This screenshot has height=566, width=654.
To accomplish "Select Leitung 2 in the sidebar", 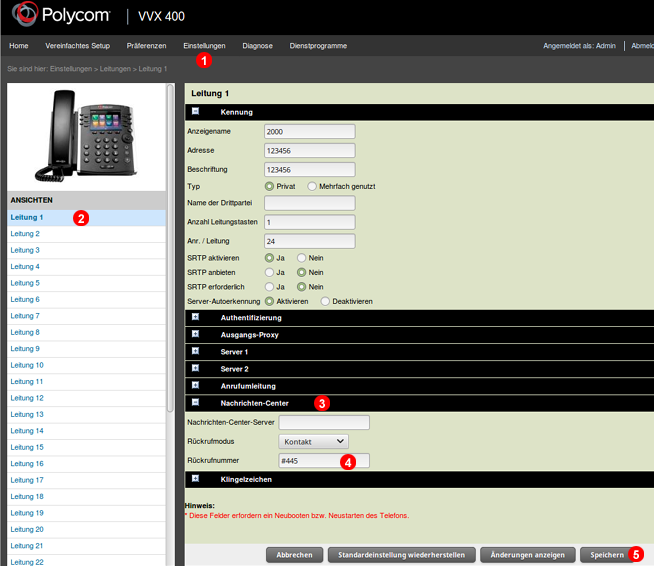I will [86, 234].
